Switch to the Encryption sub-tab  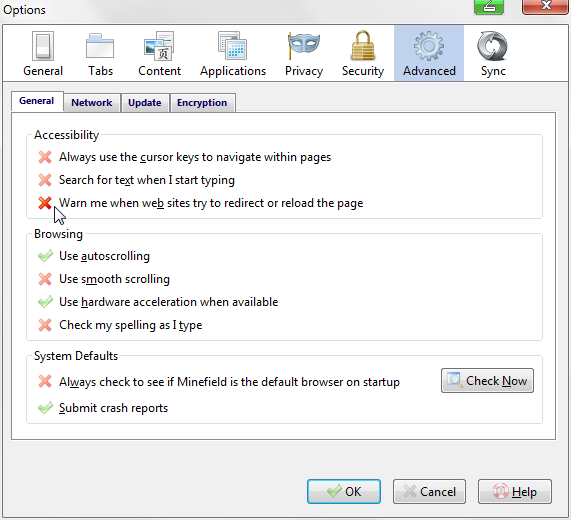[x=202, y=103]
